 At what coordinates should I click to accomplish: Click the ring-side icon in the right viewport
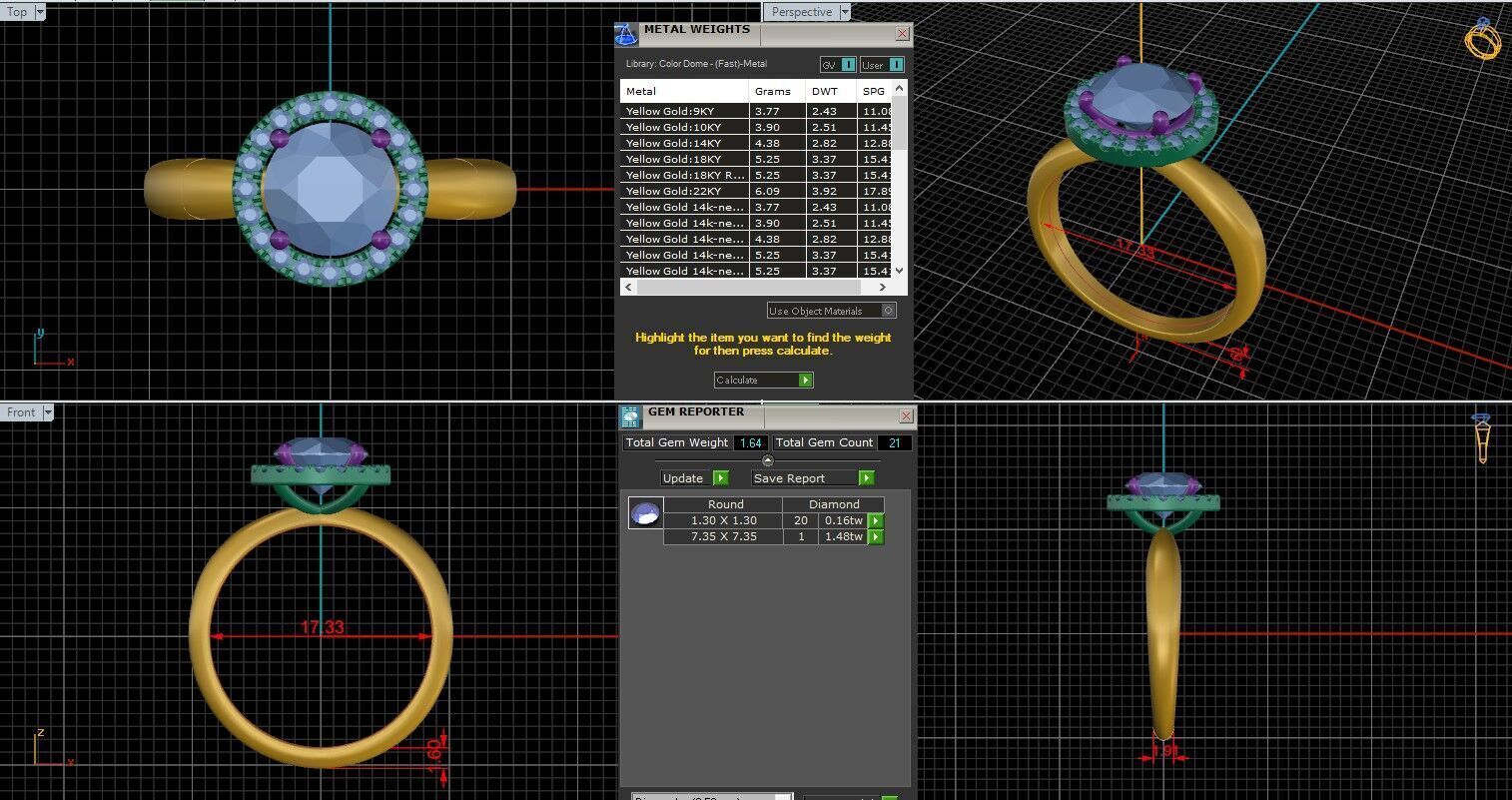point(1482,437)
